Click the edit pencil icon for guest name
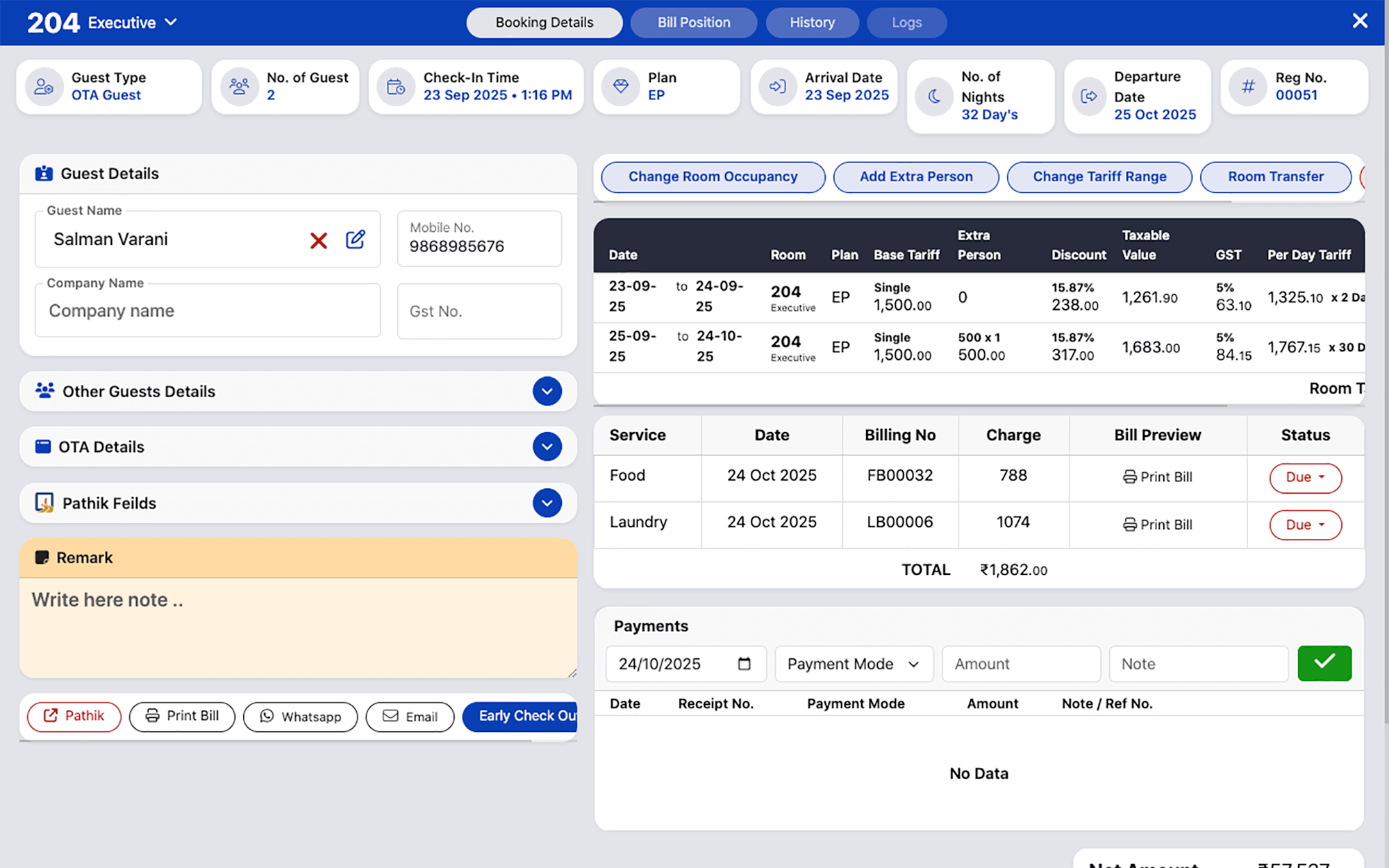 point(356,240)
